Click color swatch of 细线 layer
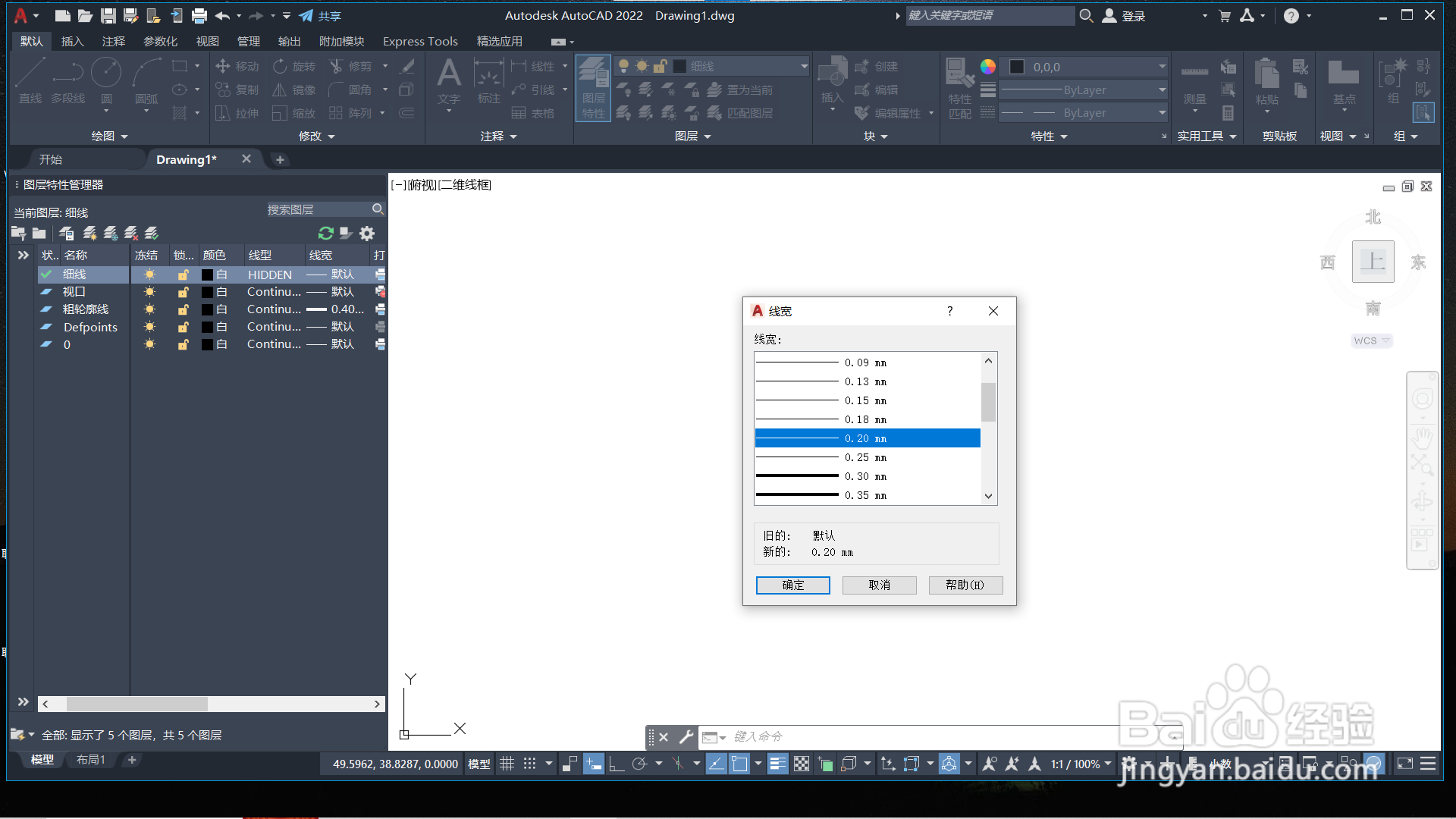Image resolution: width=1456 pixels, height=819 pixels. click(x=207, y=275)
